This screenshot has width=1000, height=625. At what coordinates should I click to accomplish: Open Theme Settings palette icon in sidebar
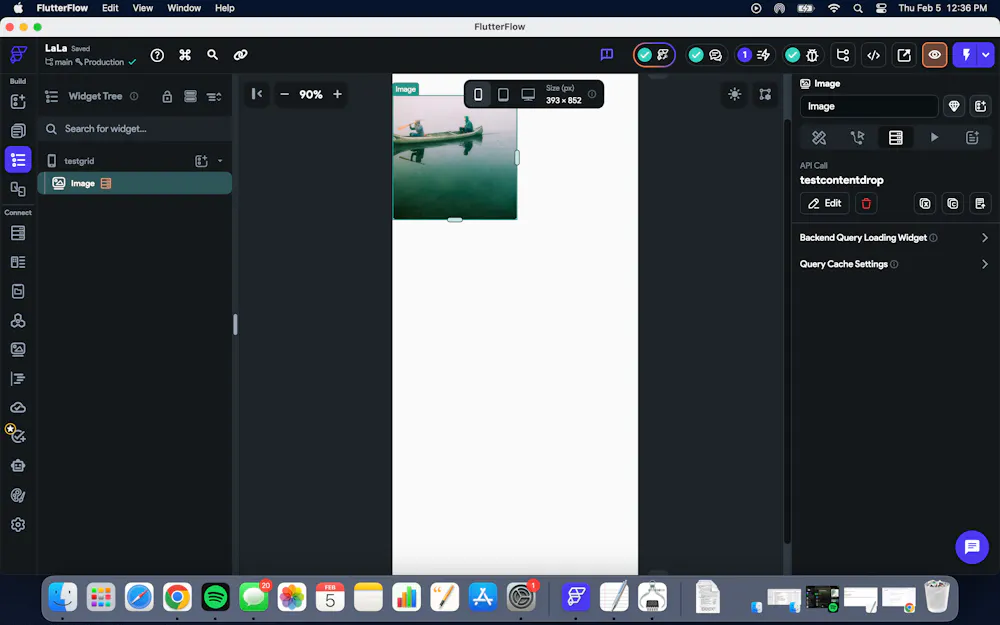click(x=18, y=495)
